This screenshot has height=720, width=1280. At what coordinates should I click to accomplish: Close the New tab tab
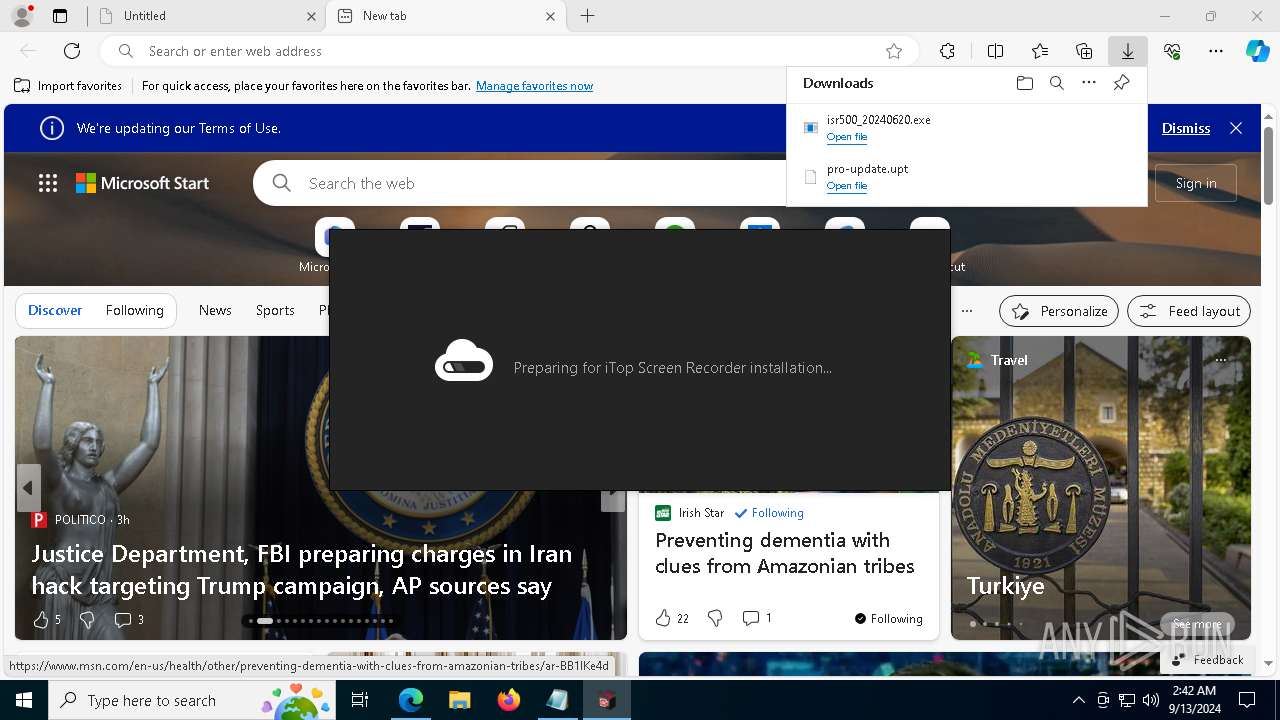550,16
